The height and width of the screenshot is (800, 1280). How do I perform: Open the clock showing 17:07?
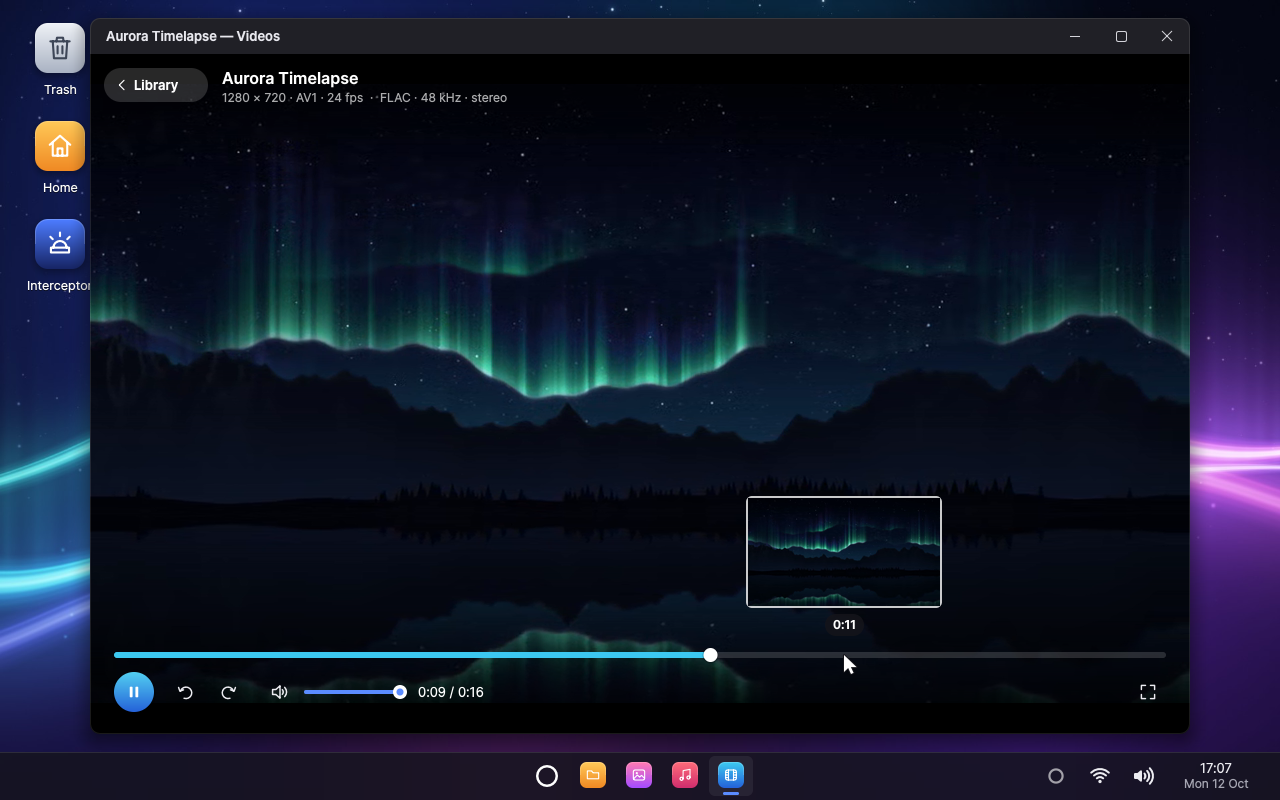[1216, 776]
